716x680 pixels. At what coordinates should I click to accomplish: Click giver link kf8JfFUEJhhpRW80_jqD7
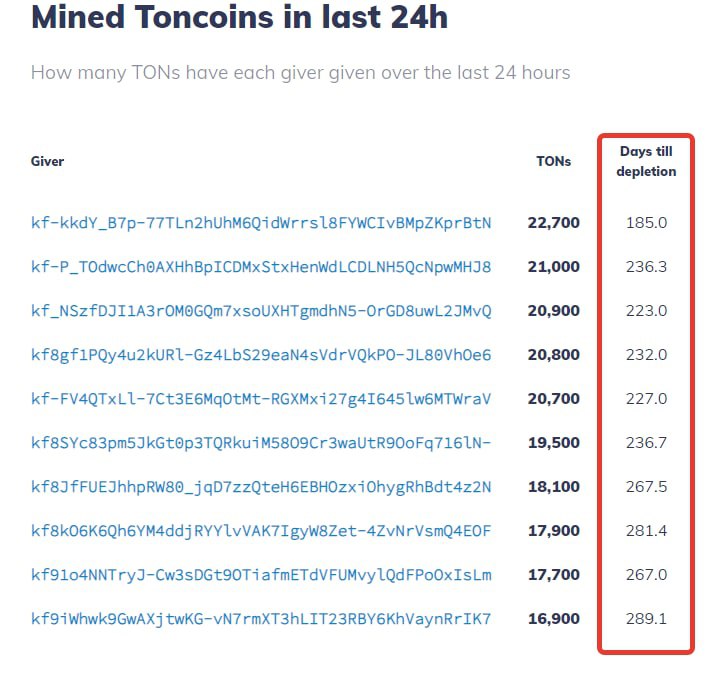pos(261,487)
